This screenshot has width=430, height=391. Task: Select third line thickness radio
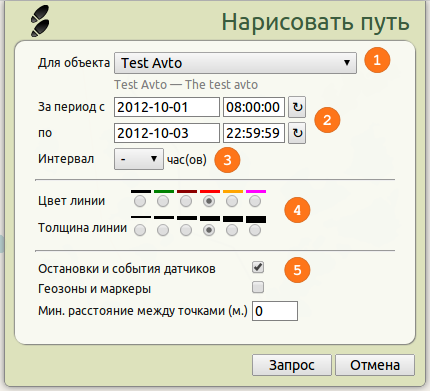pos(186,230)
